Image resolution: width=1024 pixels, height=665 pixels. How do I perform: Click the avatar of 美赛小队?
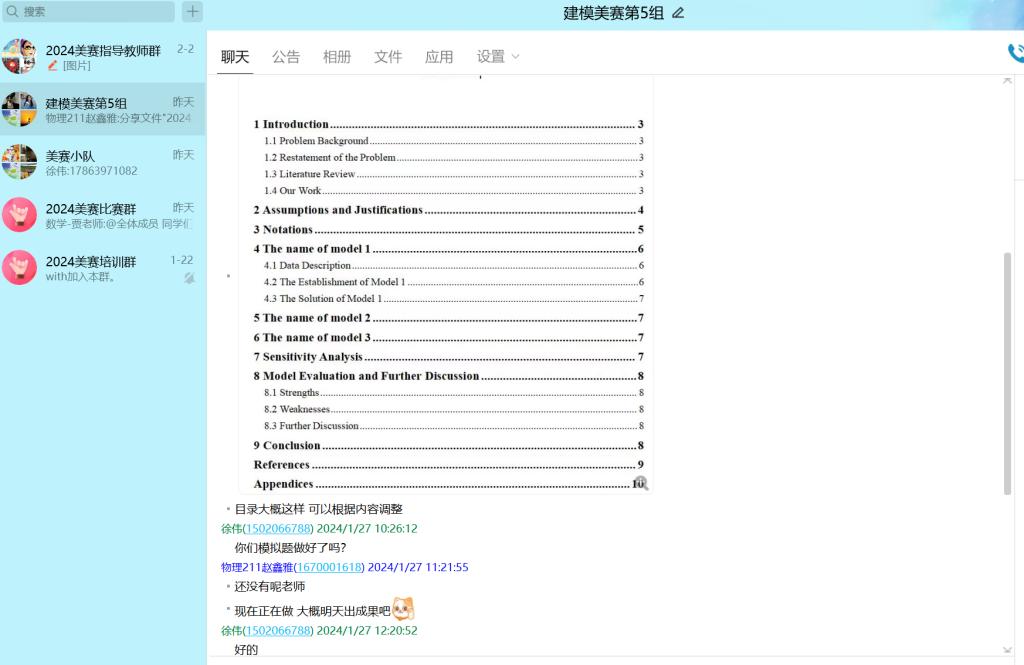pos(19,162)
